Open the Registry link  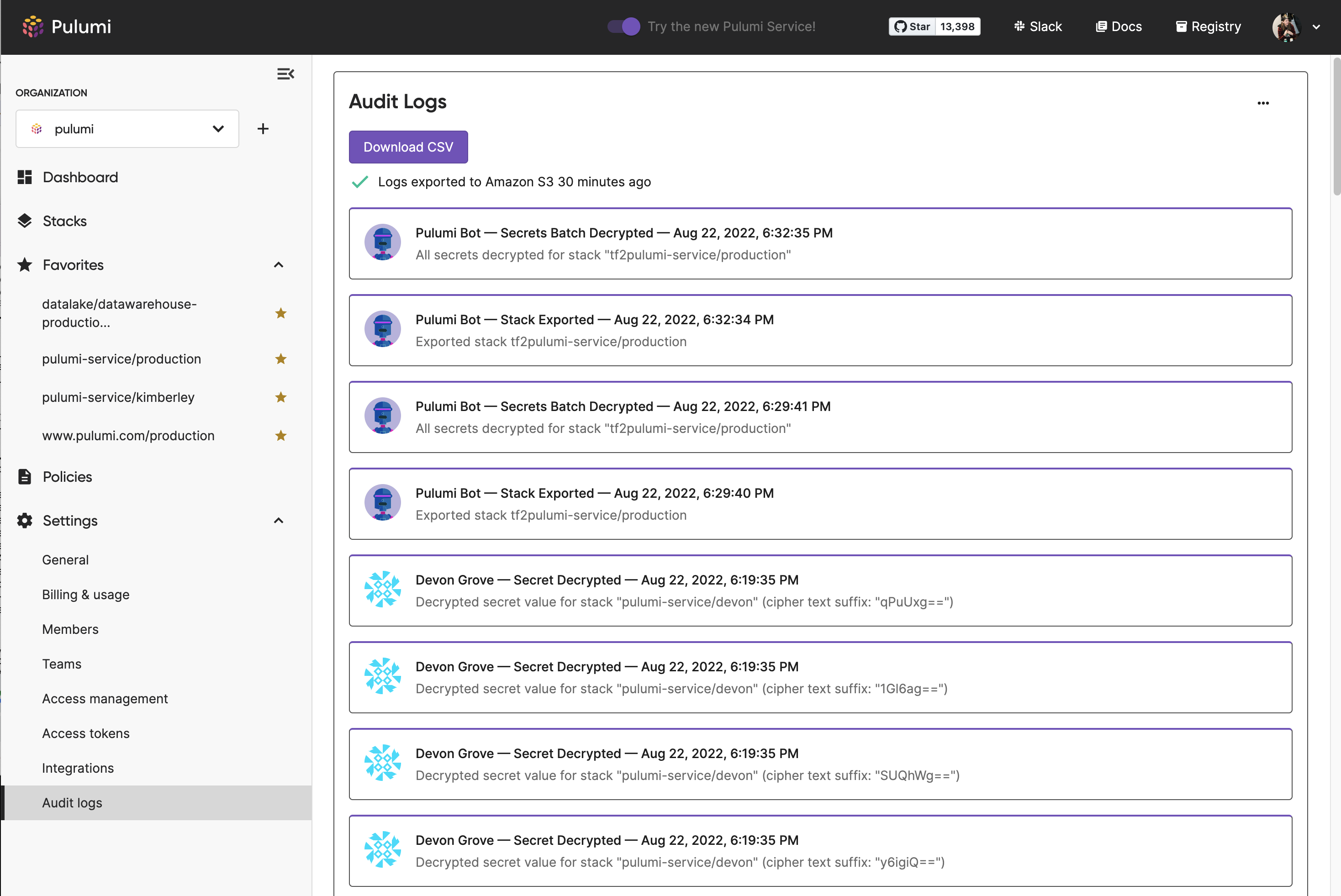click(1209, 26)
